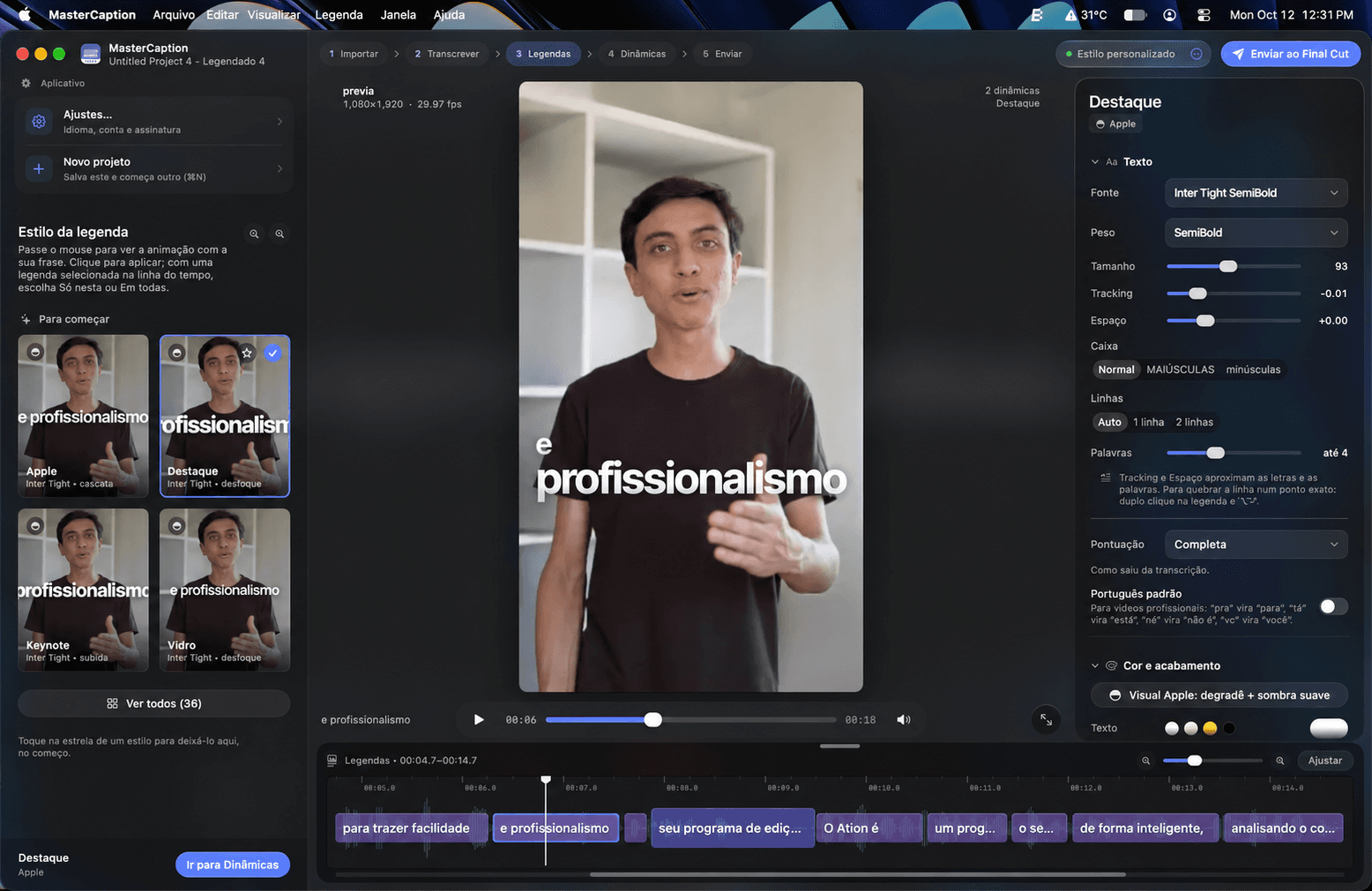Choose 2 linhas line option
The image size is (1372, 891).
pos(1194,422)
